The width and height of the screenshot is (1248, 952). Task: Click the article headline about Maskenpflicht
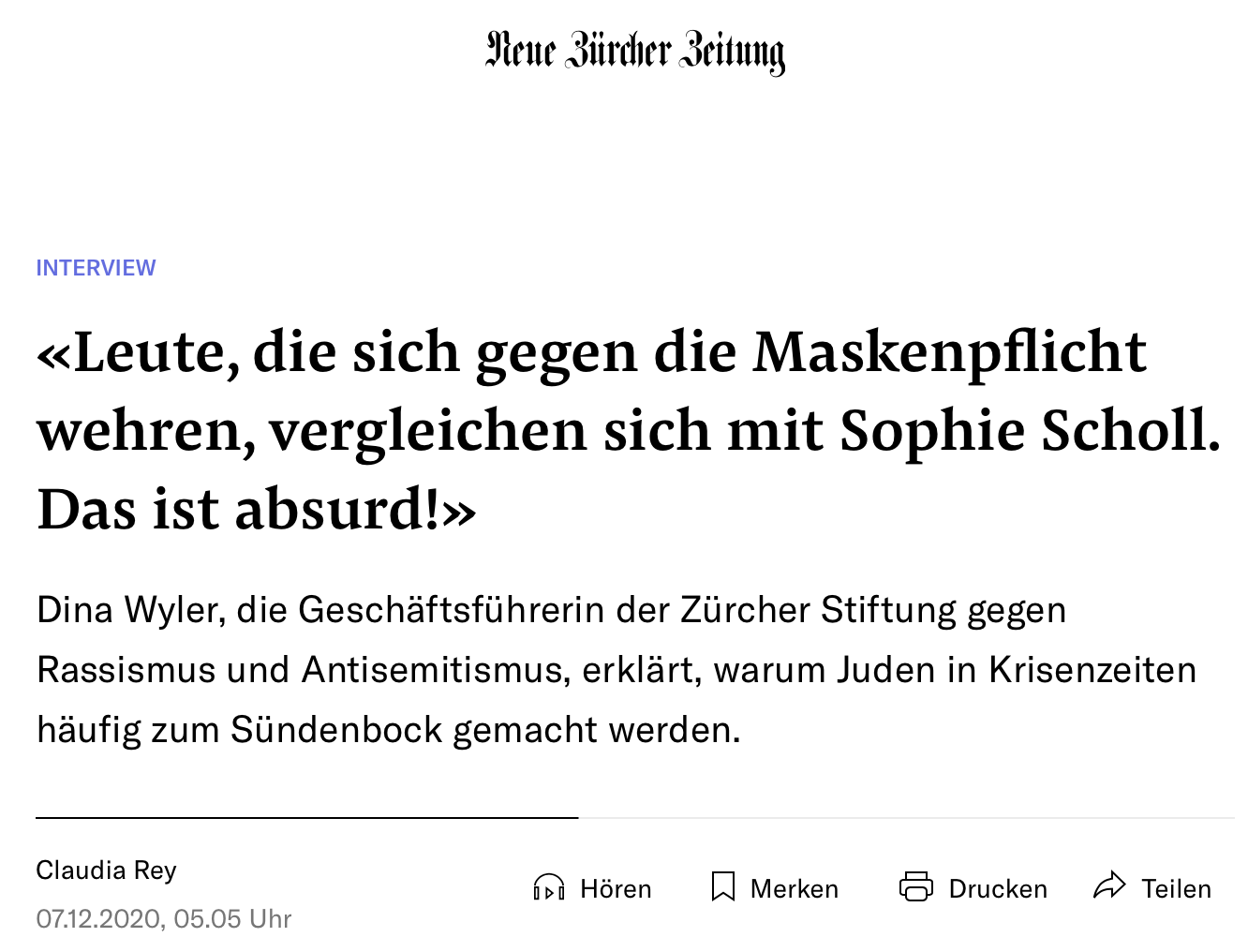pos(630,431)
